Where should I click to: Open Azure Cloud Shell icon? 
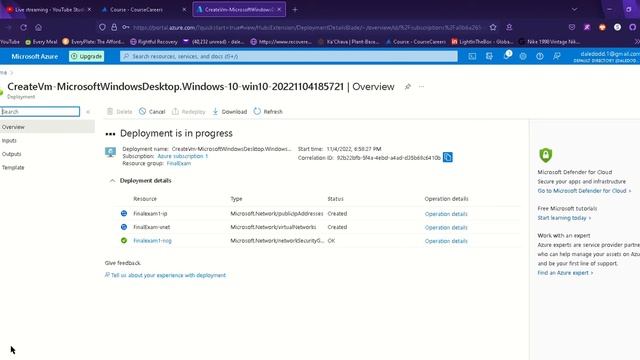pos(472,56)
